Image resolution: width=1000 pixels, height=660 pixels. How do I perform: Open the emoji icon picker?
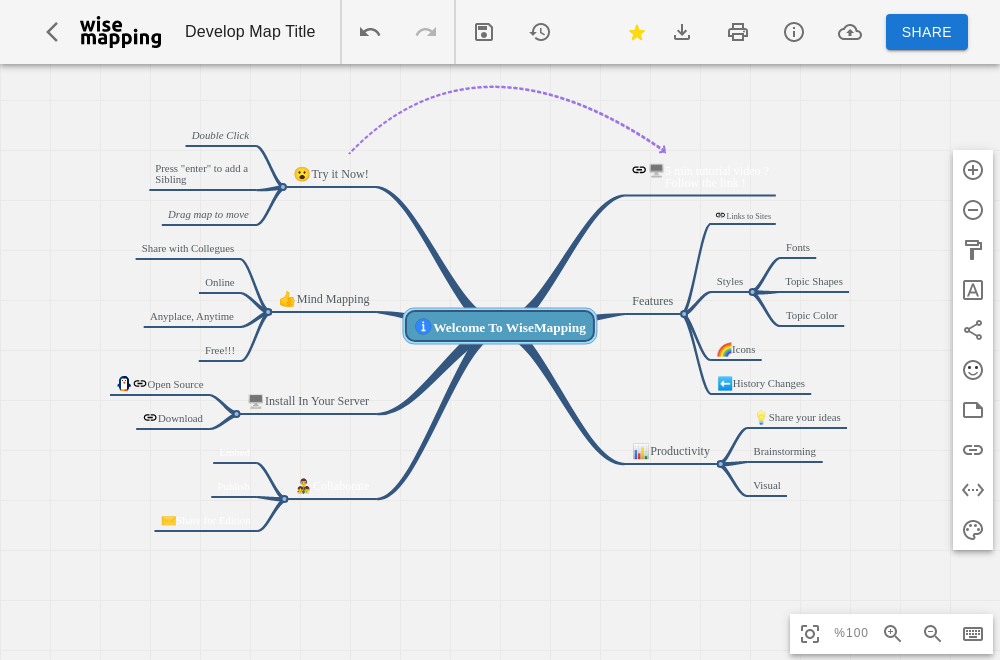pos(973,370)
